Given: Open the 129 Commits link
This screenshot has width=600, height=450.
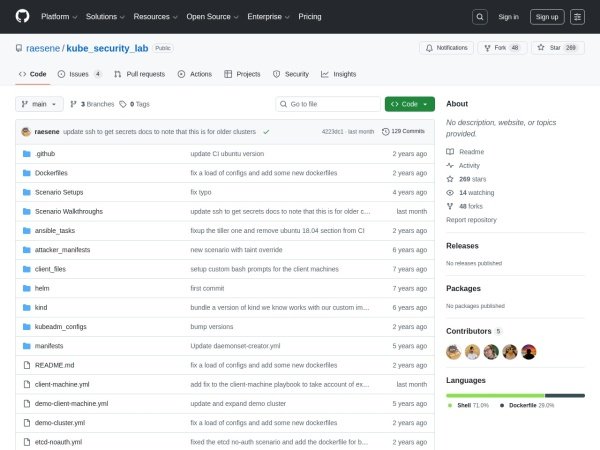Looking at the screenshot, I should coord(403,131).
